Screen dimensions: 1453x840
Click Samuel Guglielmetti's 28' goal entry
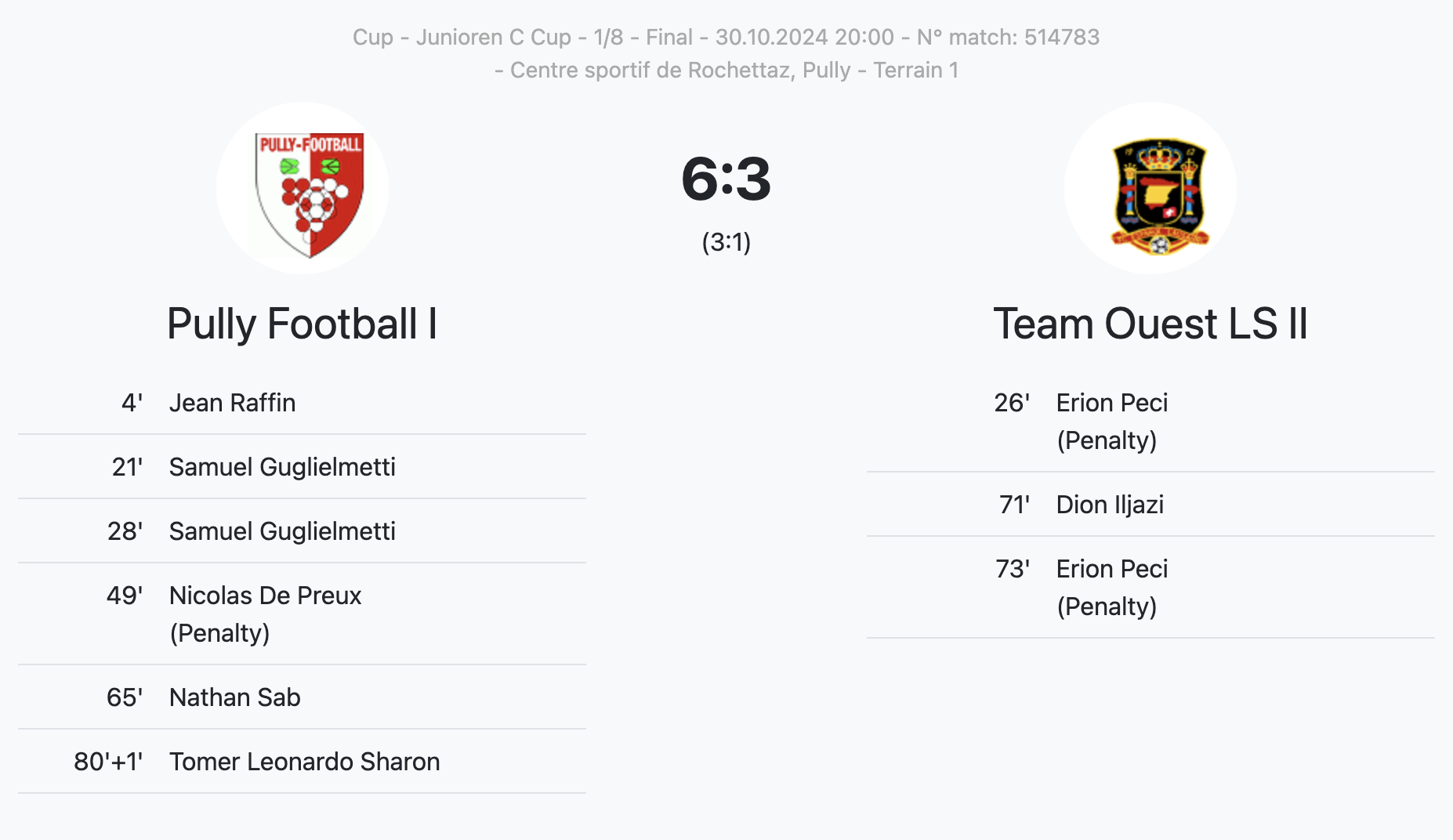(303, 531)
